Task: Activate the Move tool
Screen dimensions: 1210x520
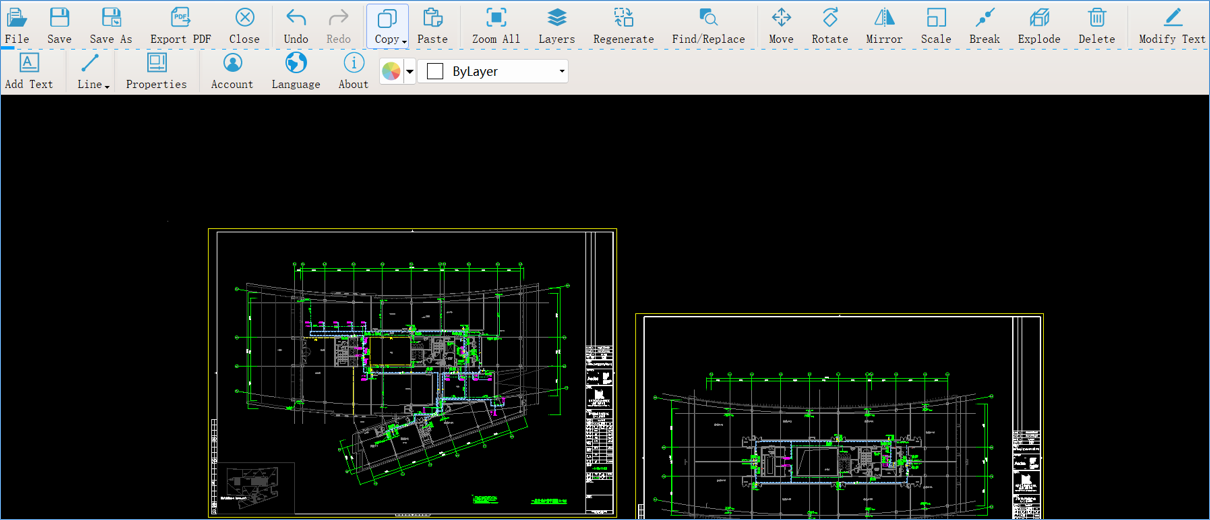Action: pyautogui.click(x=782, y=26)
